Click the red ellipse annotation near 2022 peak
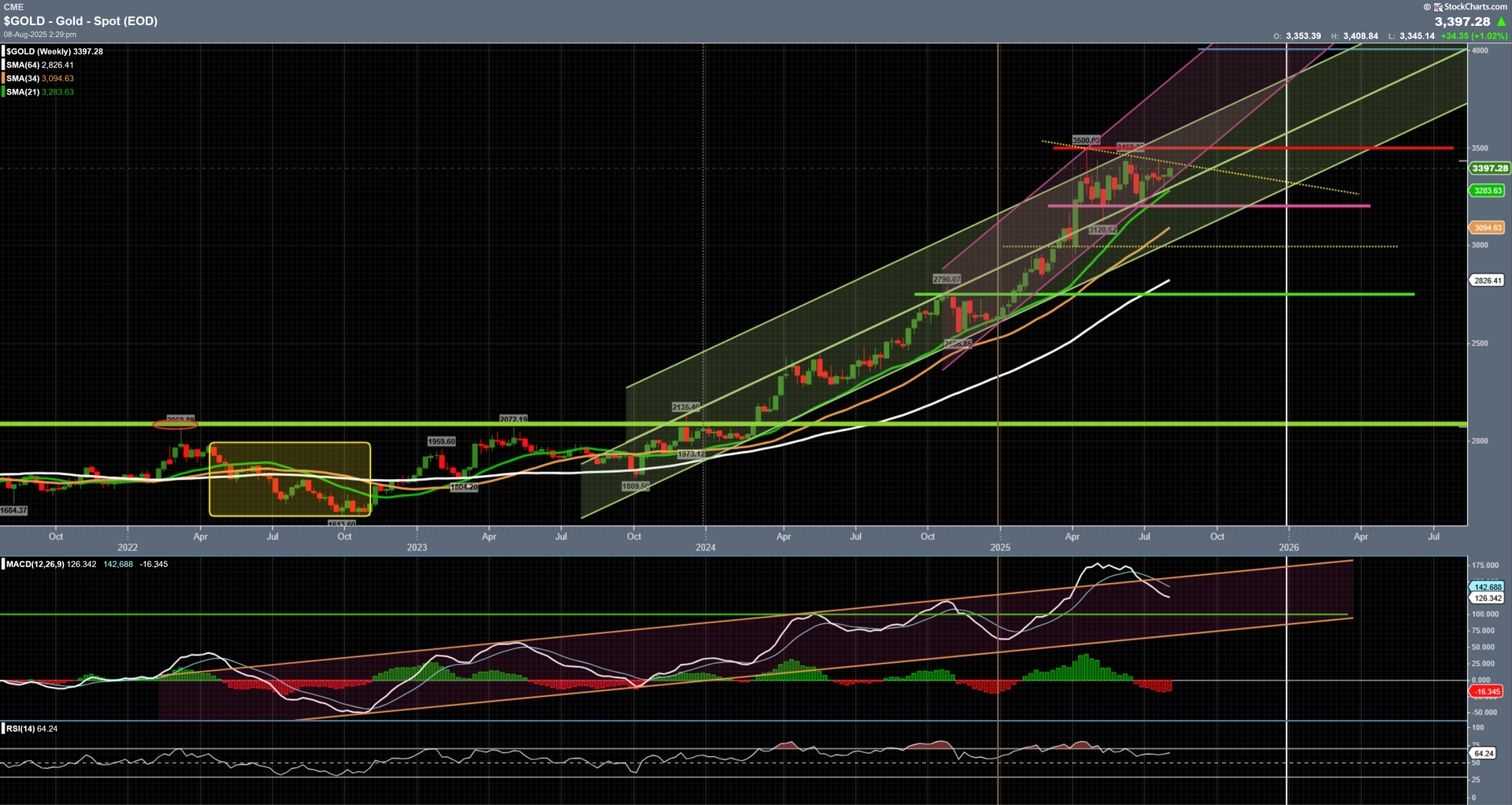Image resolution: width=1512 pixels, height=805 pixels. click(x=175, y=425)
